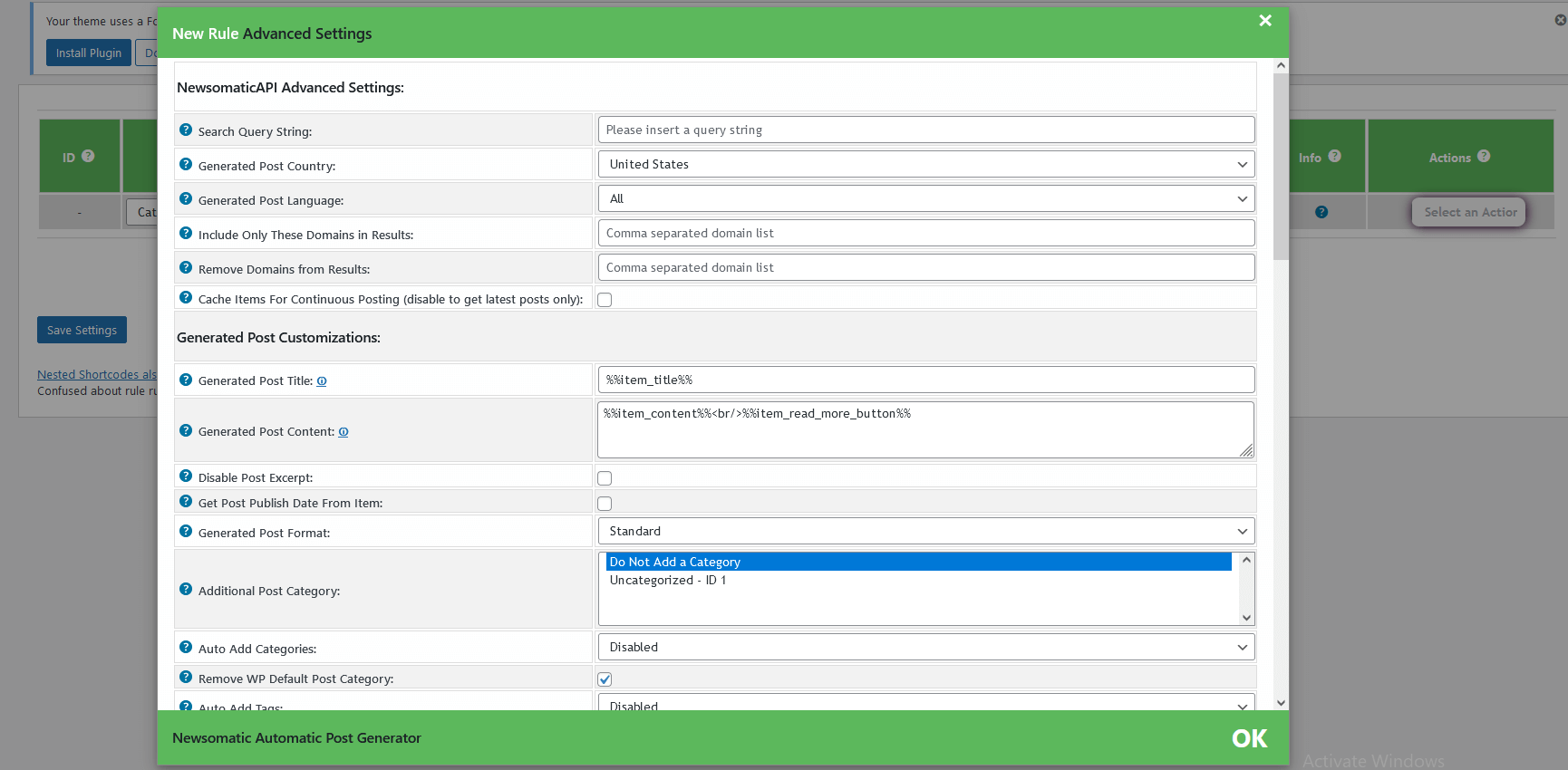Open Generated Post Language dropdown
The image size is (1568, 770).
tap(926, 198)
